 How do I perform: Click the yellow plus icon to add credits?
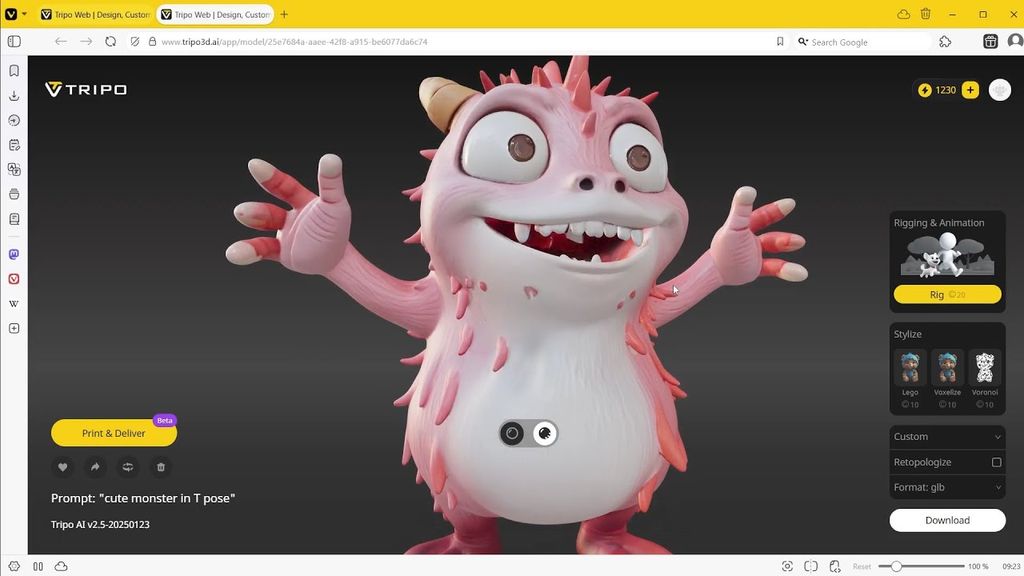tap(970, 90)
